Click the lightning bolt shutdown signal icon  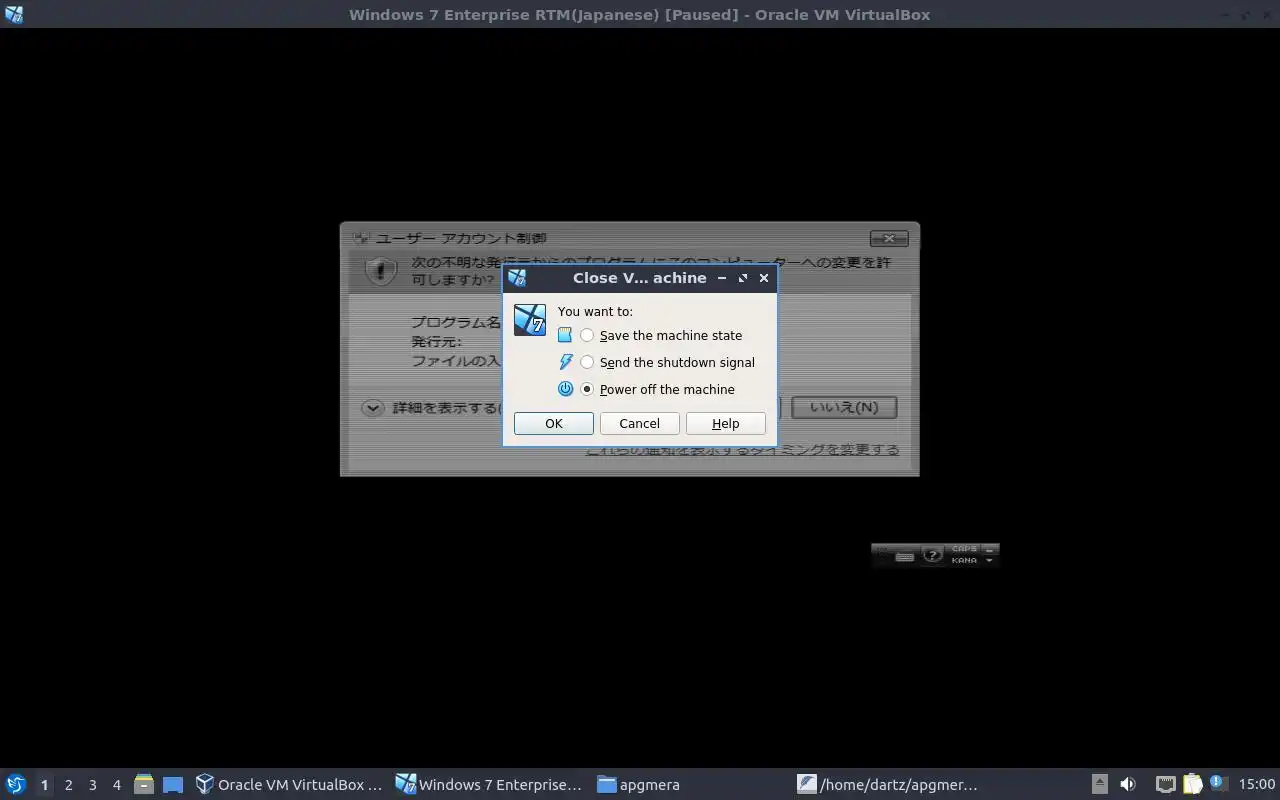tap(565, 362)
